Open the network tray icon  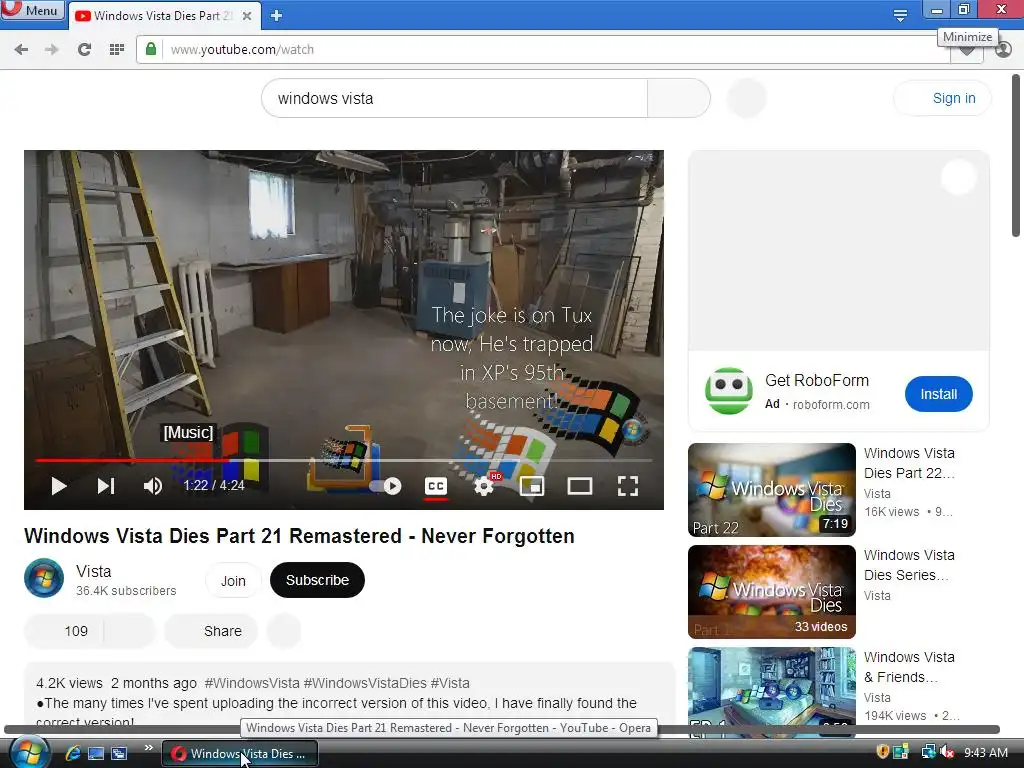click(x=928, y=752)
